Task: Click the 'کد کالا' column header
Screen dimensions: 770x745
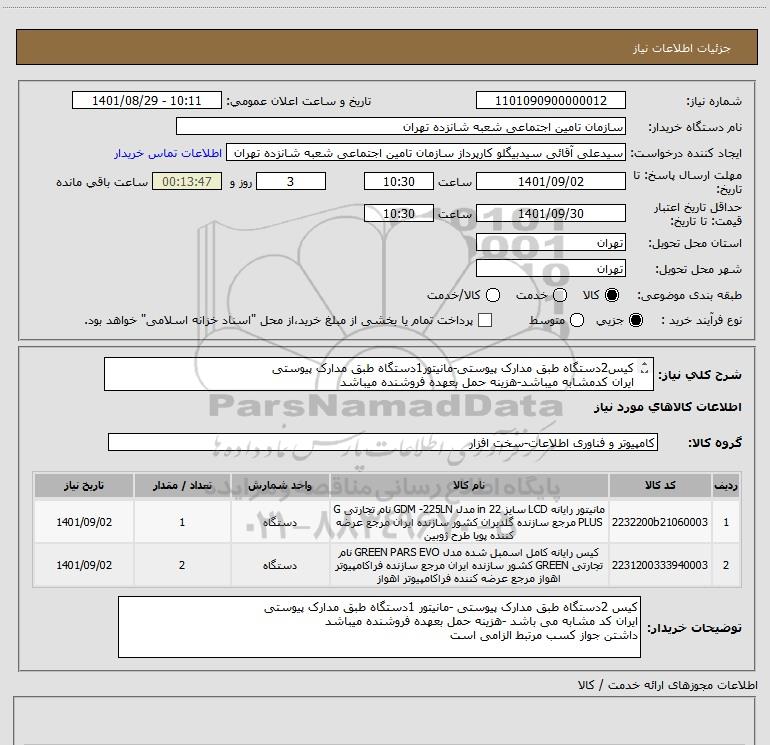Action: pyautogui.click(x=660, y=485)
